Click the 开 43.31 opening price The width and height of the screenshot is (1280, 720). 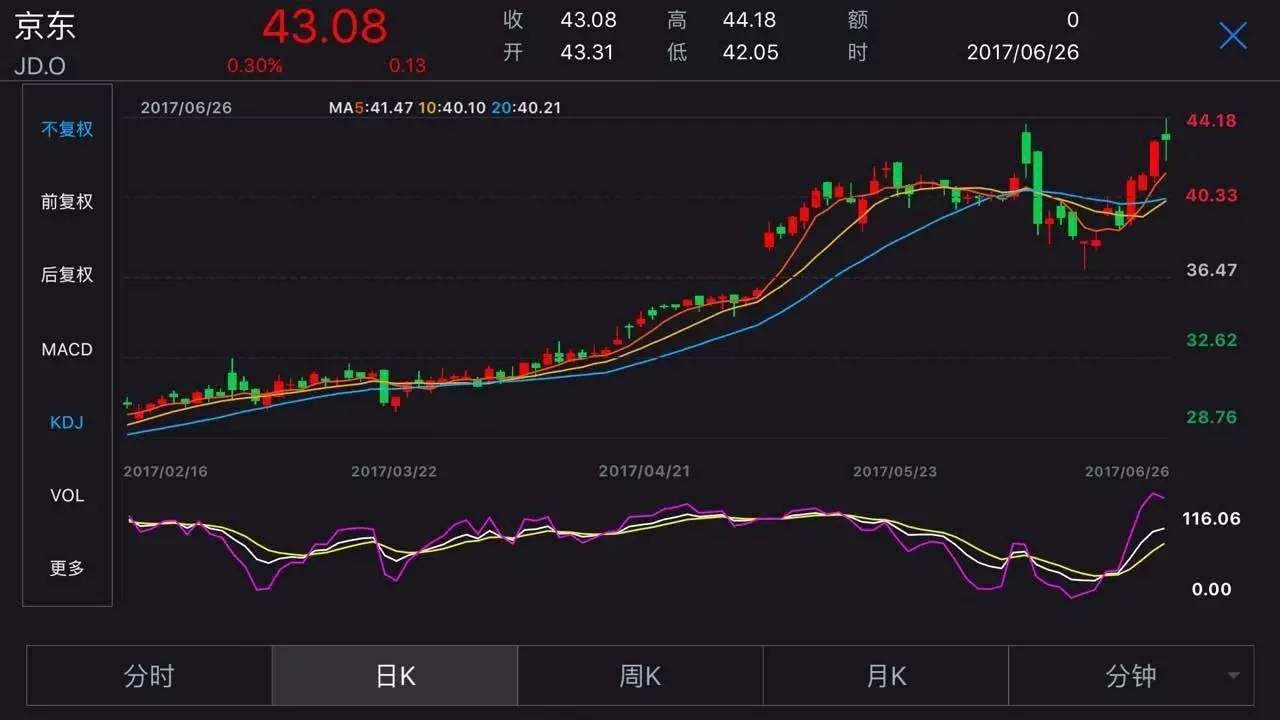click(x=558, y=52)
